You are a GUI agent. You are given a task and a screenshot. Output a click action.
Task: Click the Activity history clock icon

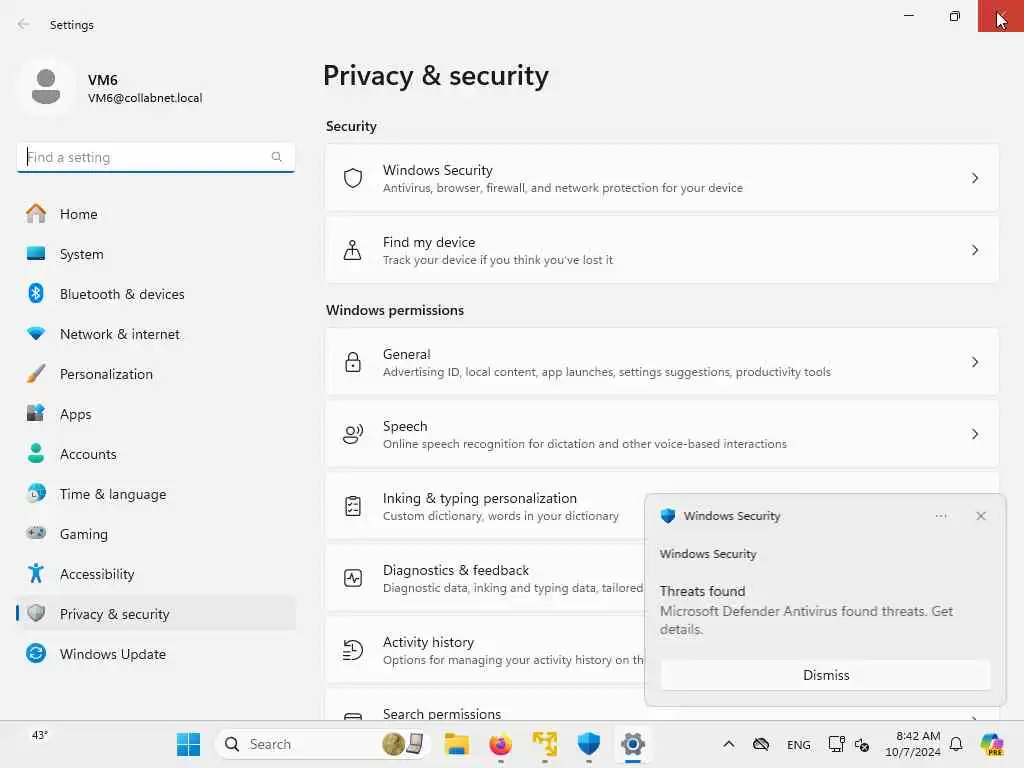[353, 650]
